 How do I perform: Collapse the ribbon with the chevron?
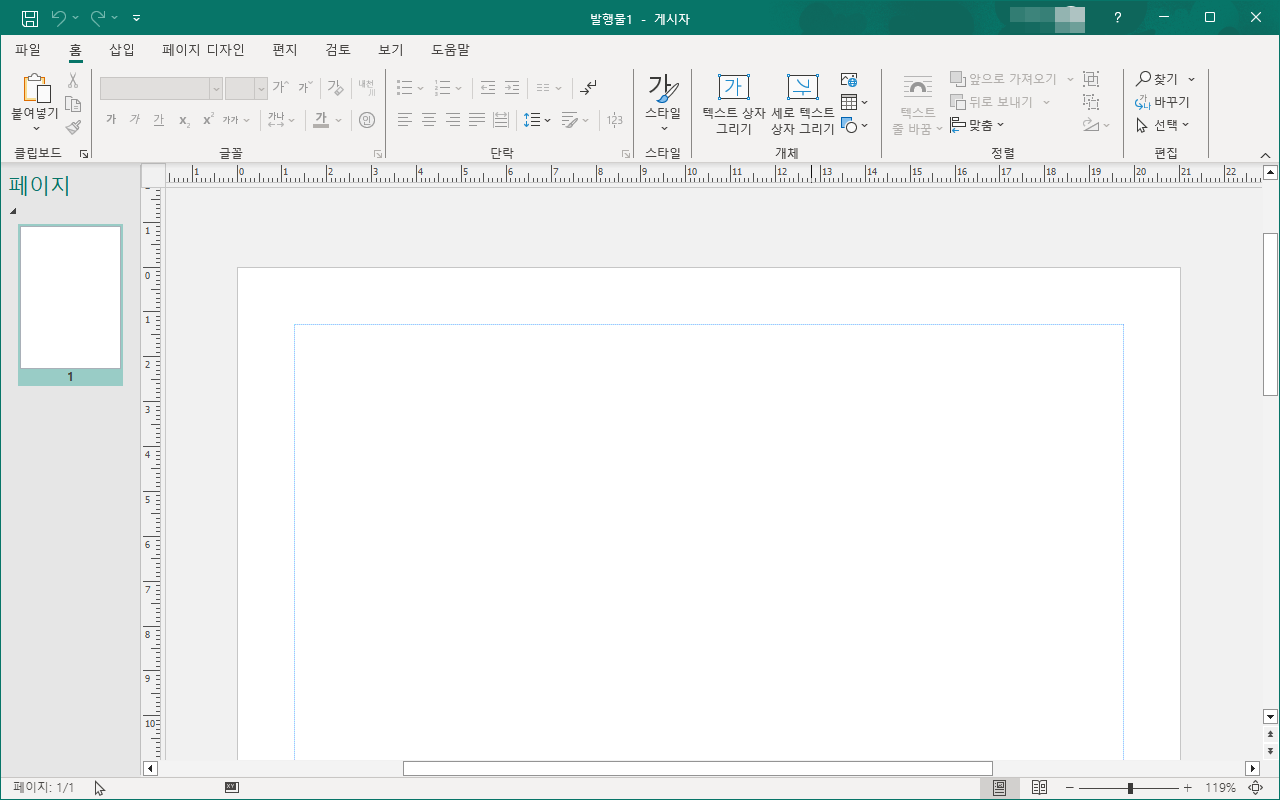point(1265,155)
